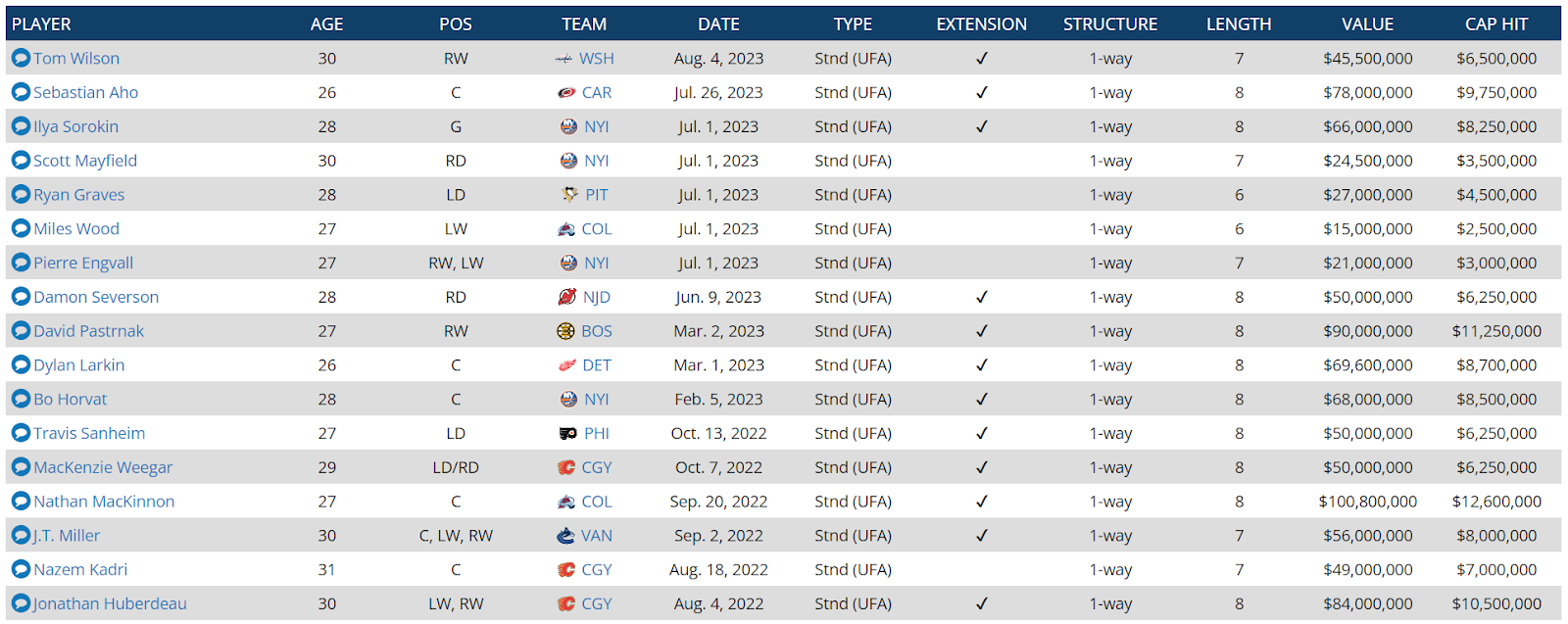Screen dimensions: 1568x624
Task: Open the CGY team link in MacKenzie Weegar's row
Action: tap(597, 467)
